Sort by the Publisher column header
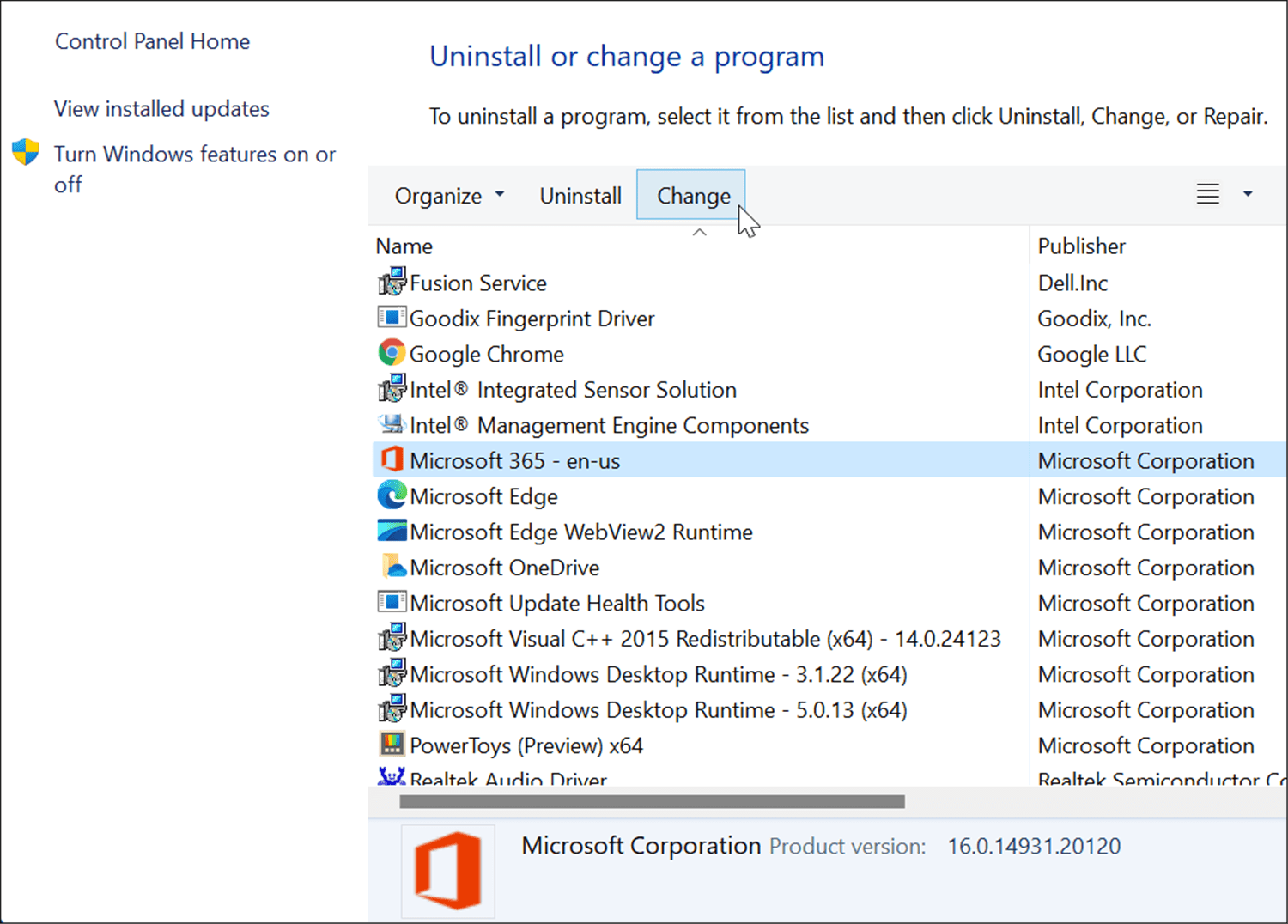Screen dimensions: 1288x924 1081,246
